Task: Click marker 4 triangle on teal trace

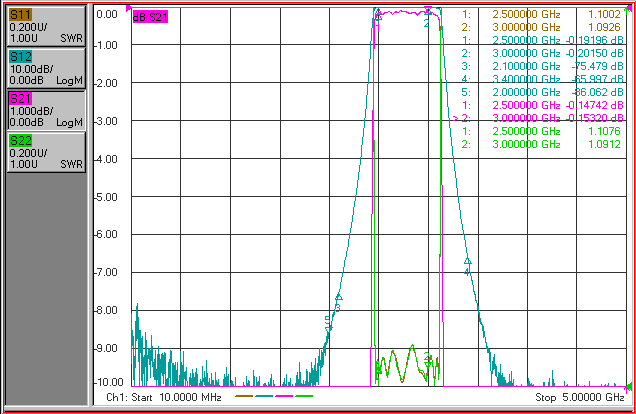Action: pyautogui.click(x=467, y=261)
